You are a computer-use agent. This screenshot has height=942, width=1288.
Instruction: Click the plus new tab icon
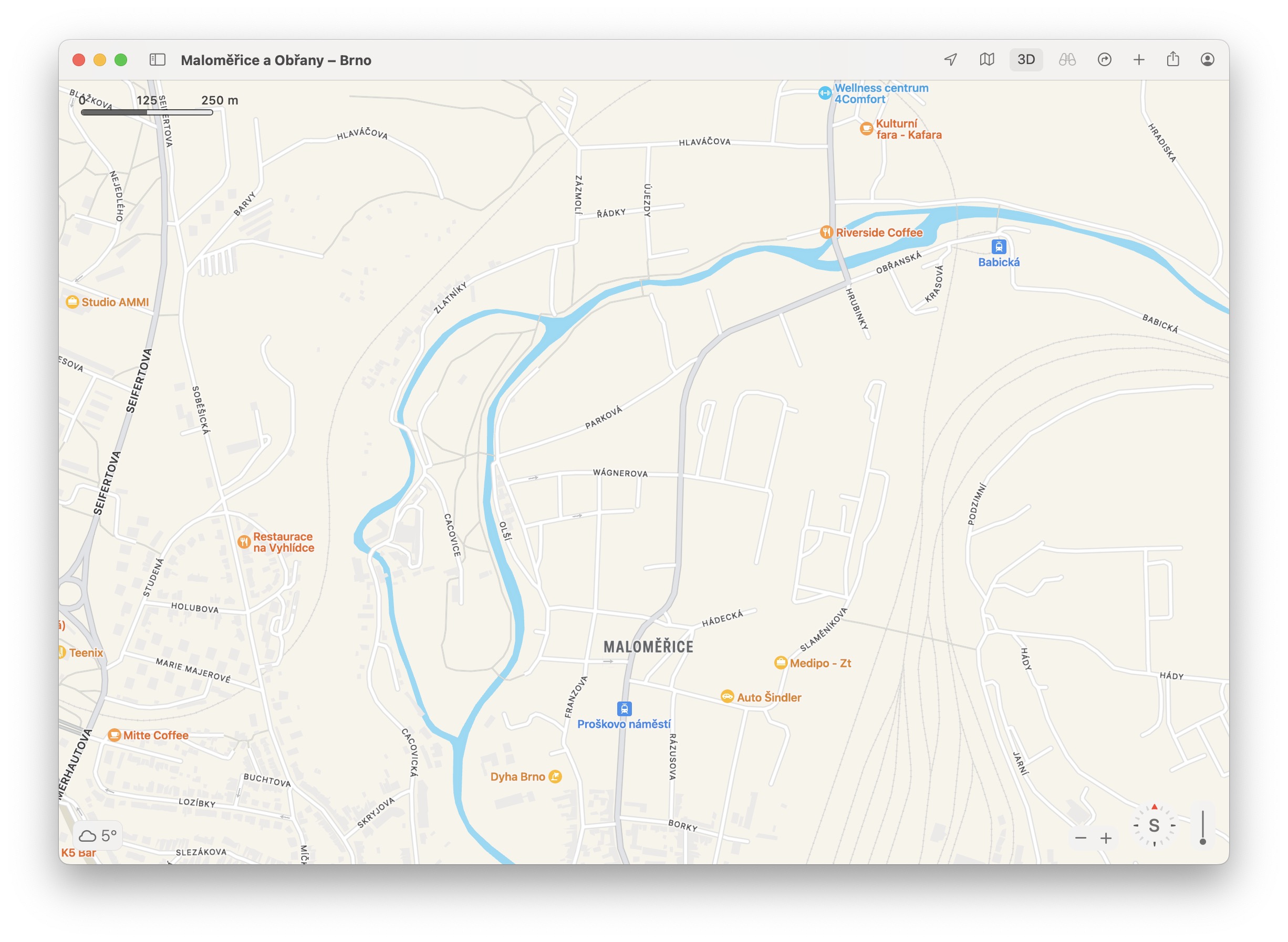pos(1138,59)
